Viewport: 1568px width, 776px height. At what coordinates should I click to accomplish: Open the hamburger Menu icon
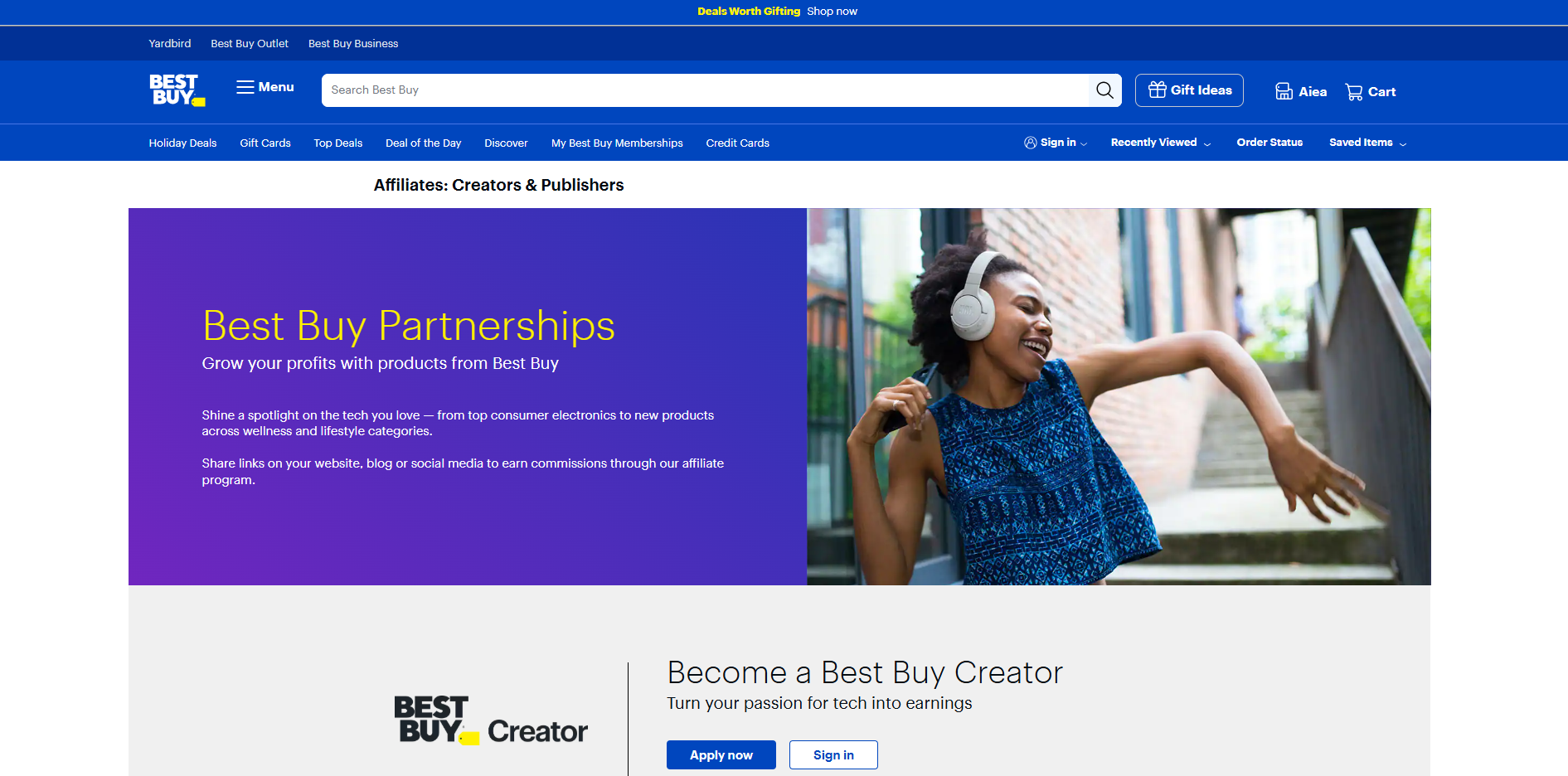(x=245, y=87)
